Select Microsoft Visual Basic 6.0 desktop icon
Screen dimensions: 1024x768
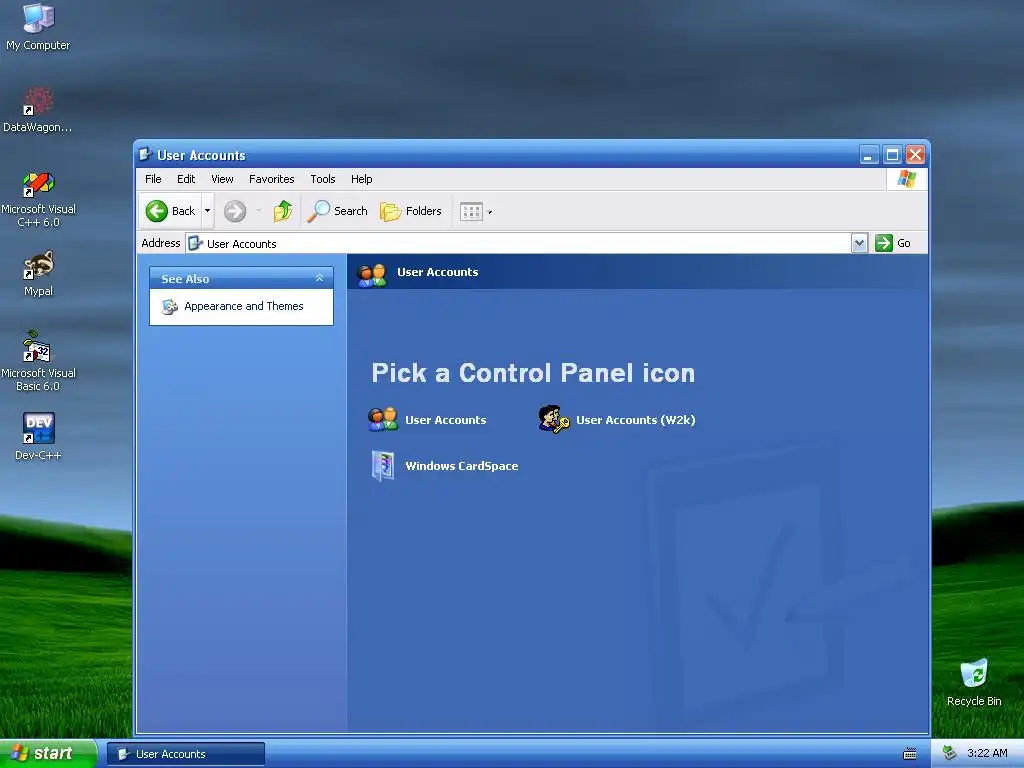tap(38, 361)
